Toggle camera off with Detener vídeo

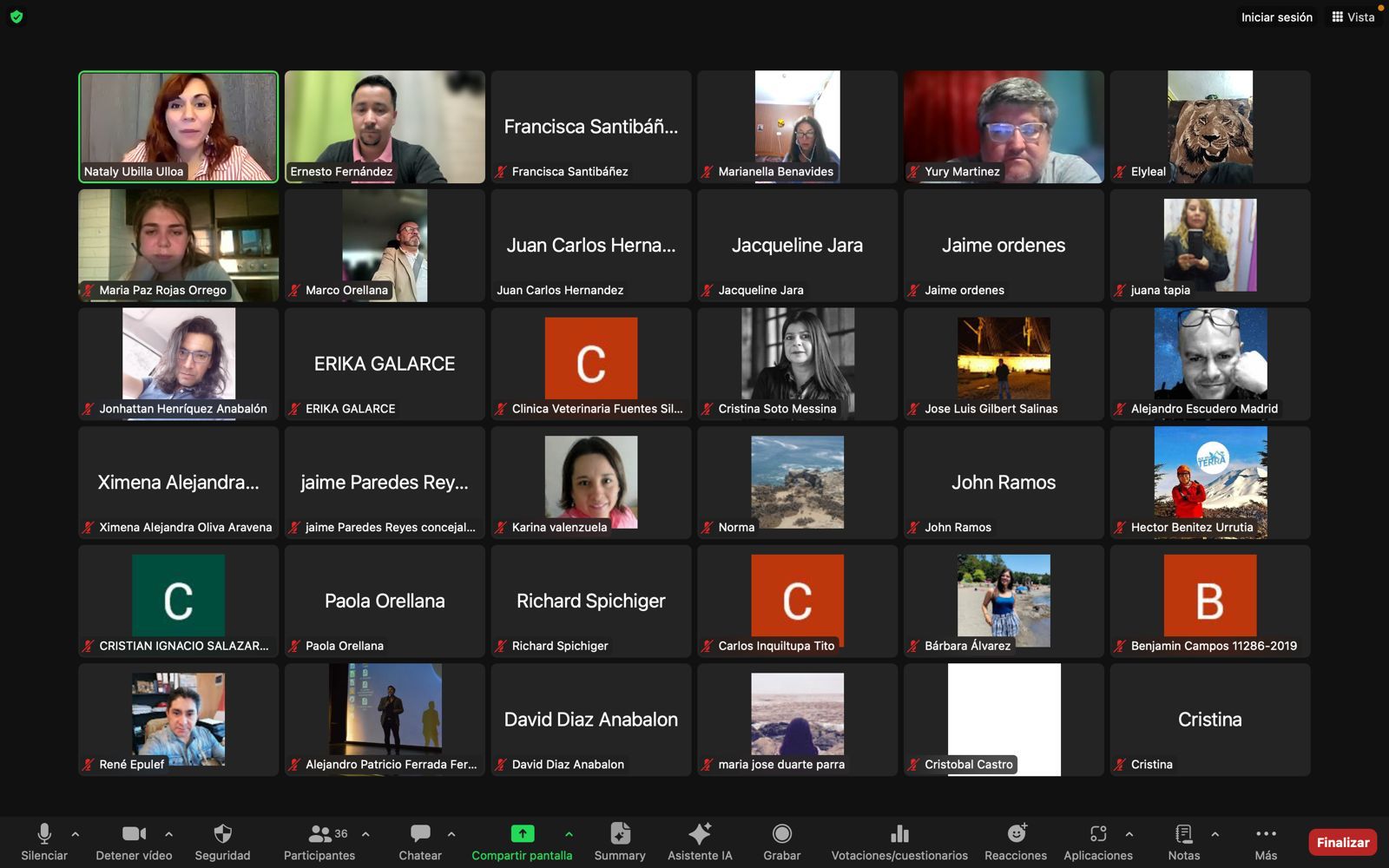pos(134,834)
